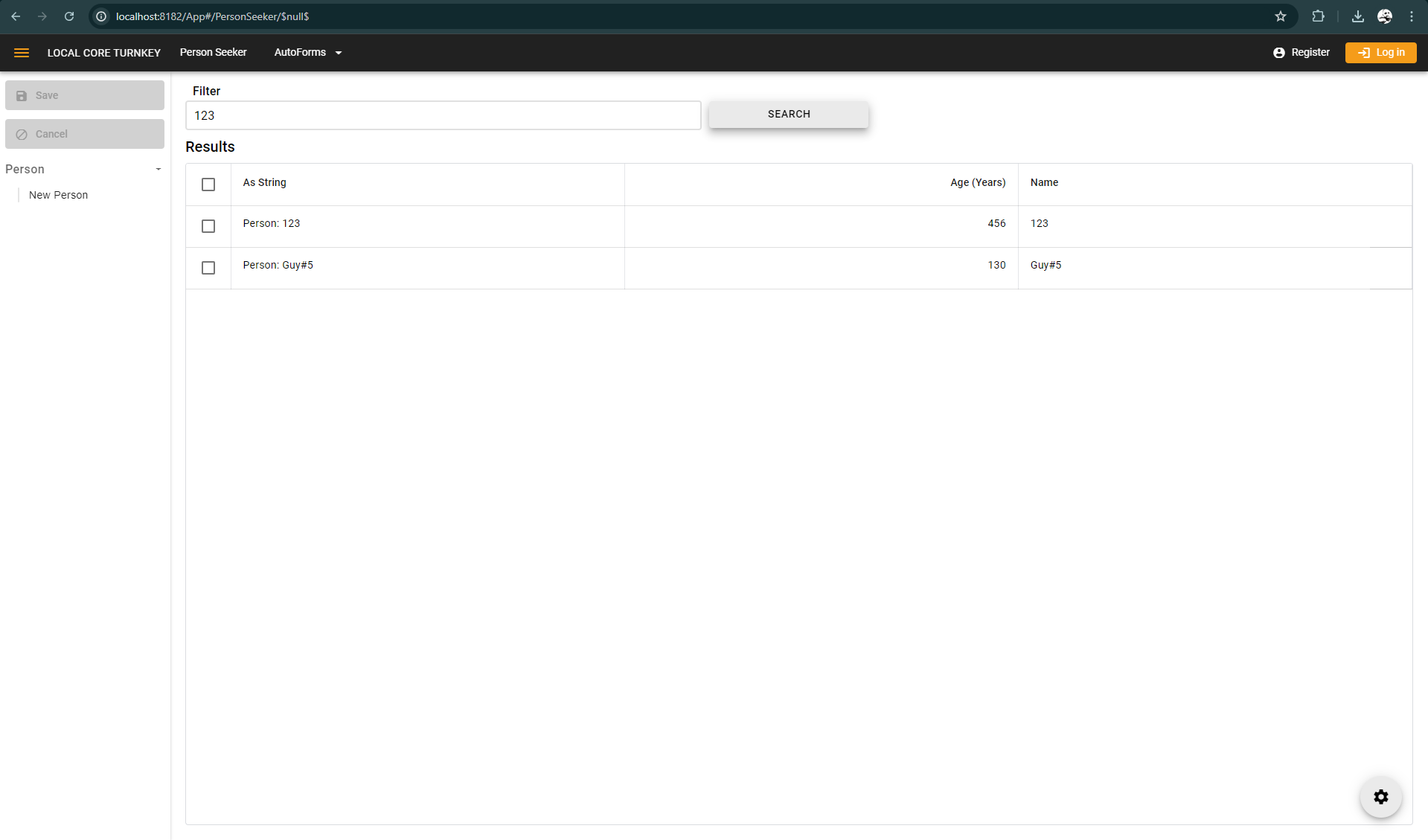Bookmark this page with the star icon

(x=1280, y=16)
